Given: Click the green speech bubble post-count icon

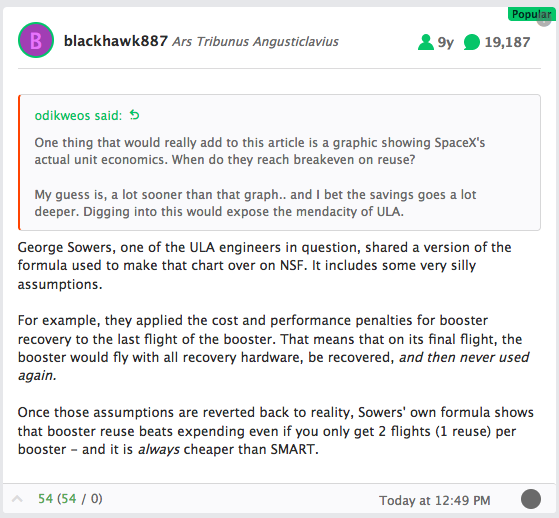Looking at the screenshot, I should coord(472,42).
